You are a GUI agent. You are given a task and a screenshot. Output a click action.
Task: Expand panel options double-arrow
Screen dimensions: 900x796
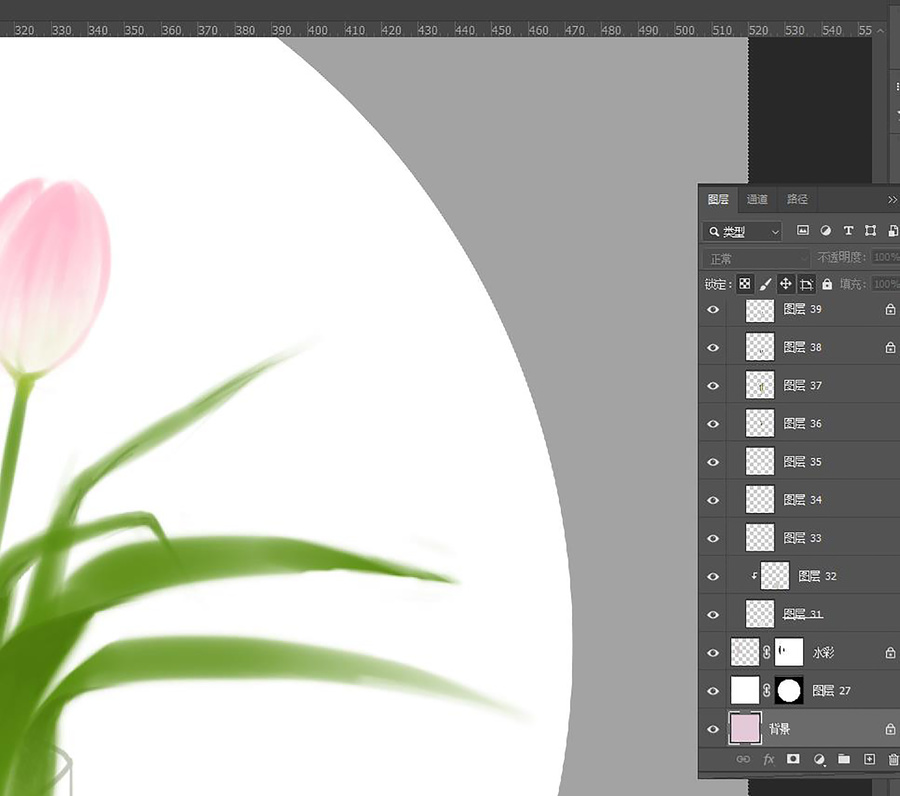click(x=892, y=200)
